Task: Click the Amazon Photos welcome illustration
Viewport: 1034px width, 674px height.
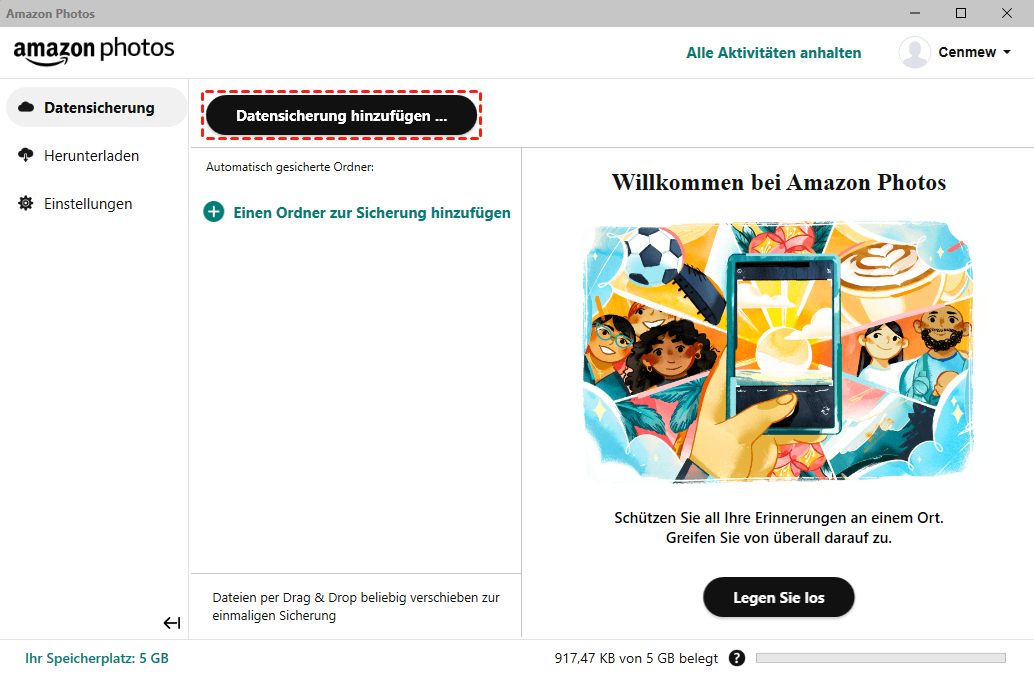Action: tap(778, 352)
